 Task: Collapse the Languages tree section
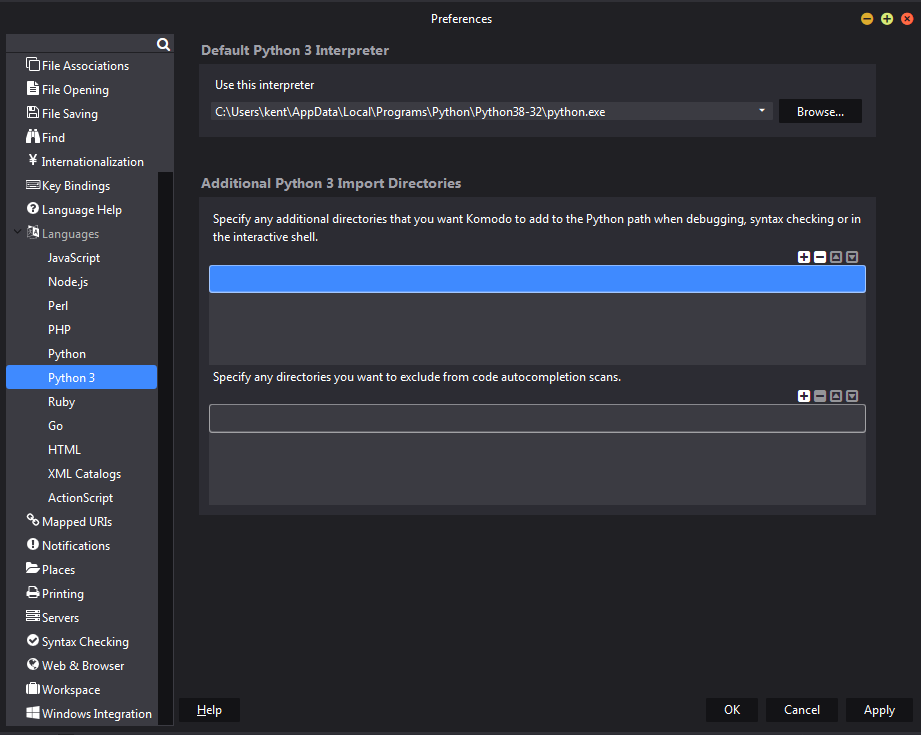point(17,234)
